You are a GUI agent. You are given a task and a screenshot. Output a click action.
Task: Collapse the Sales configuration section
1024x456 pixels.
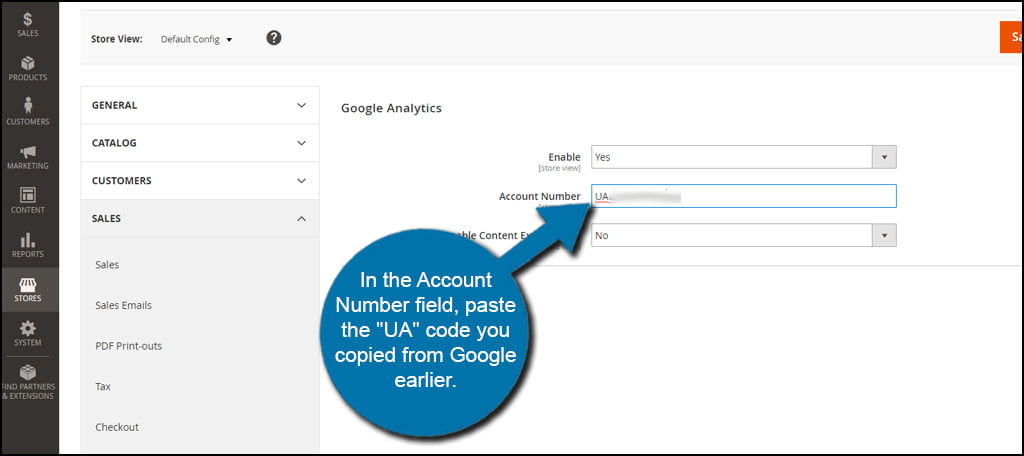pyautogui.click(x=200, y=219)
